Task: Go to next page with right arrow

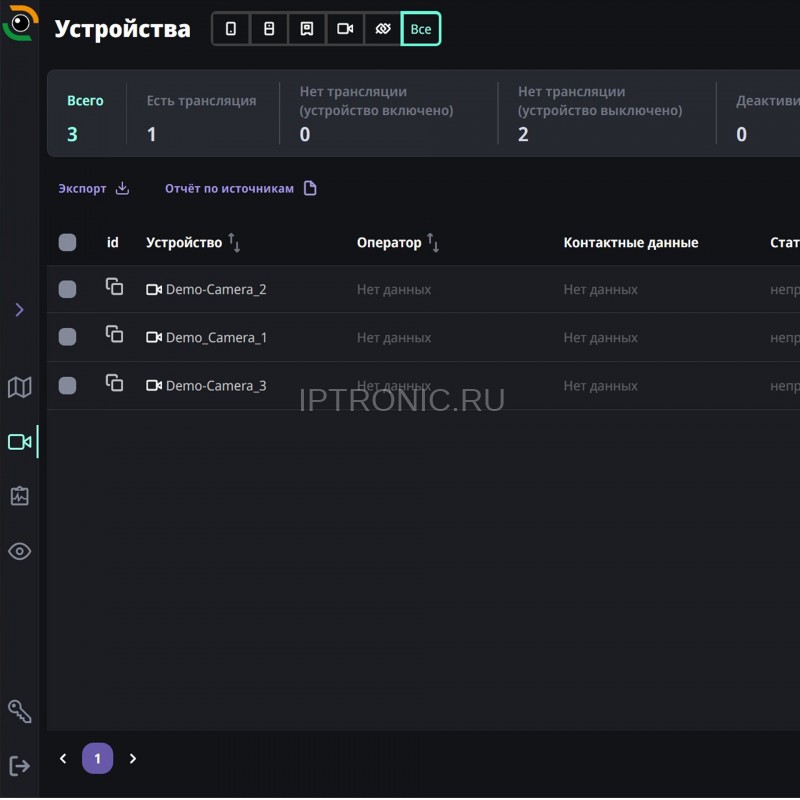Action: [x=133, y=759]
